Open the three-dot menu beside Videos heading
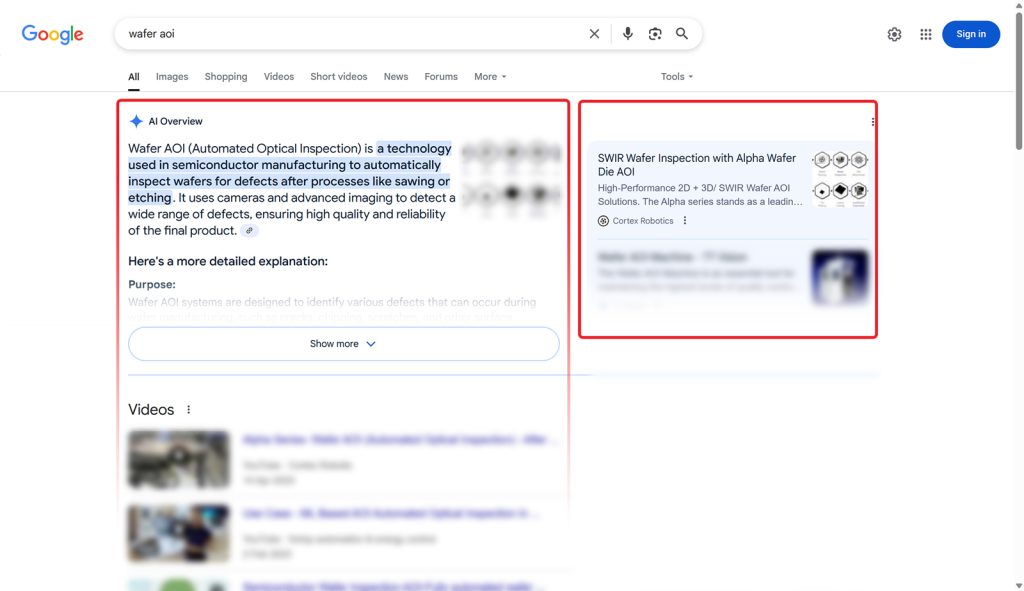Viewport: 1024px width, 591px height. click(189, 409)
